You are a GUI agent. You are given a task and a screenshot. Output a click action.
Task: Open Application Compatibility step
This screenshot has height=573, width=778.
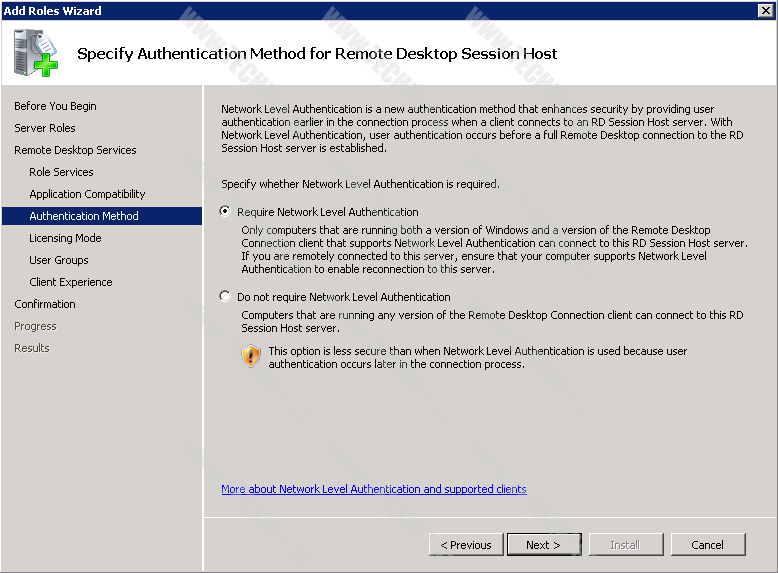click(87, 194)
